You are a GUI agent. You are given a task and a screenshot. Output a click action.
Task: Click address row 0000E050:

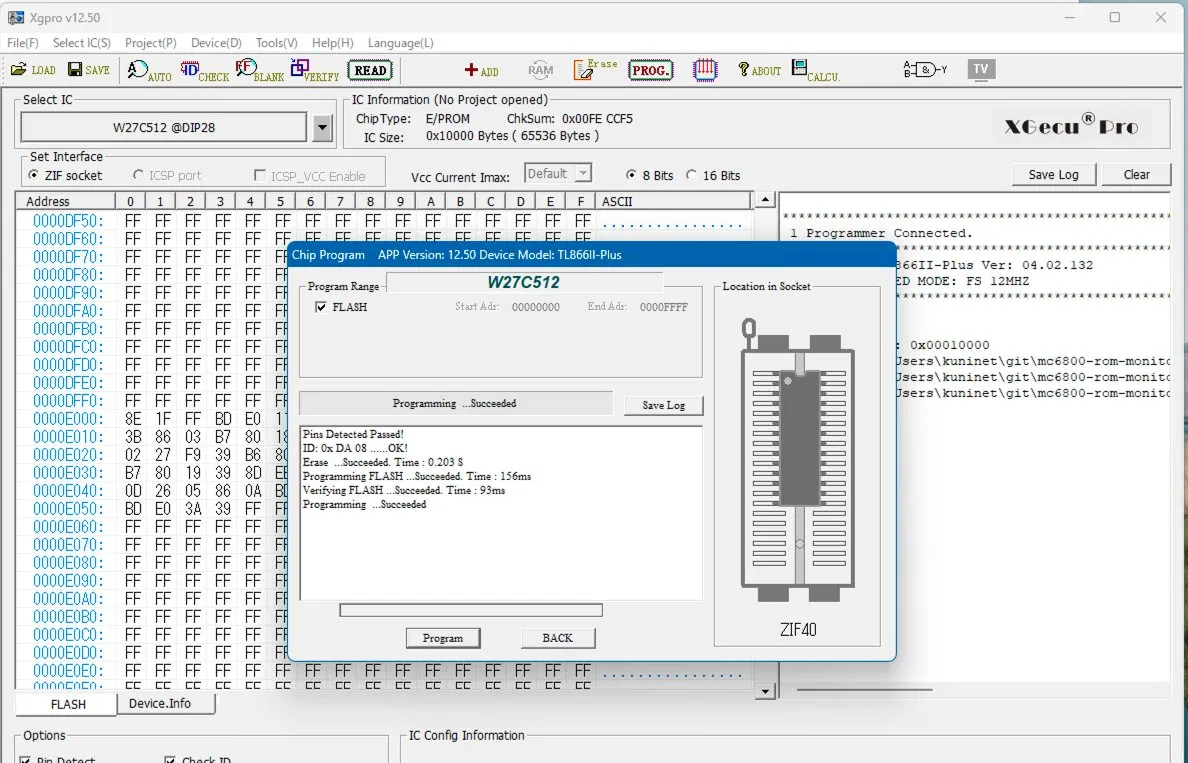point(68,508)
